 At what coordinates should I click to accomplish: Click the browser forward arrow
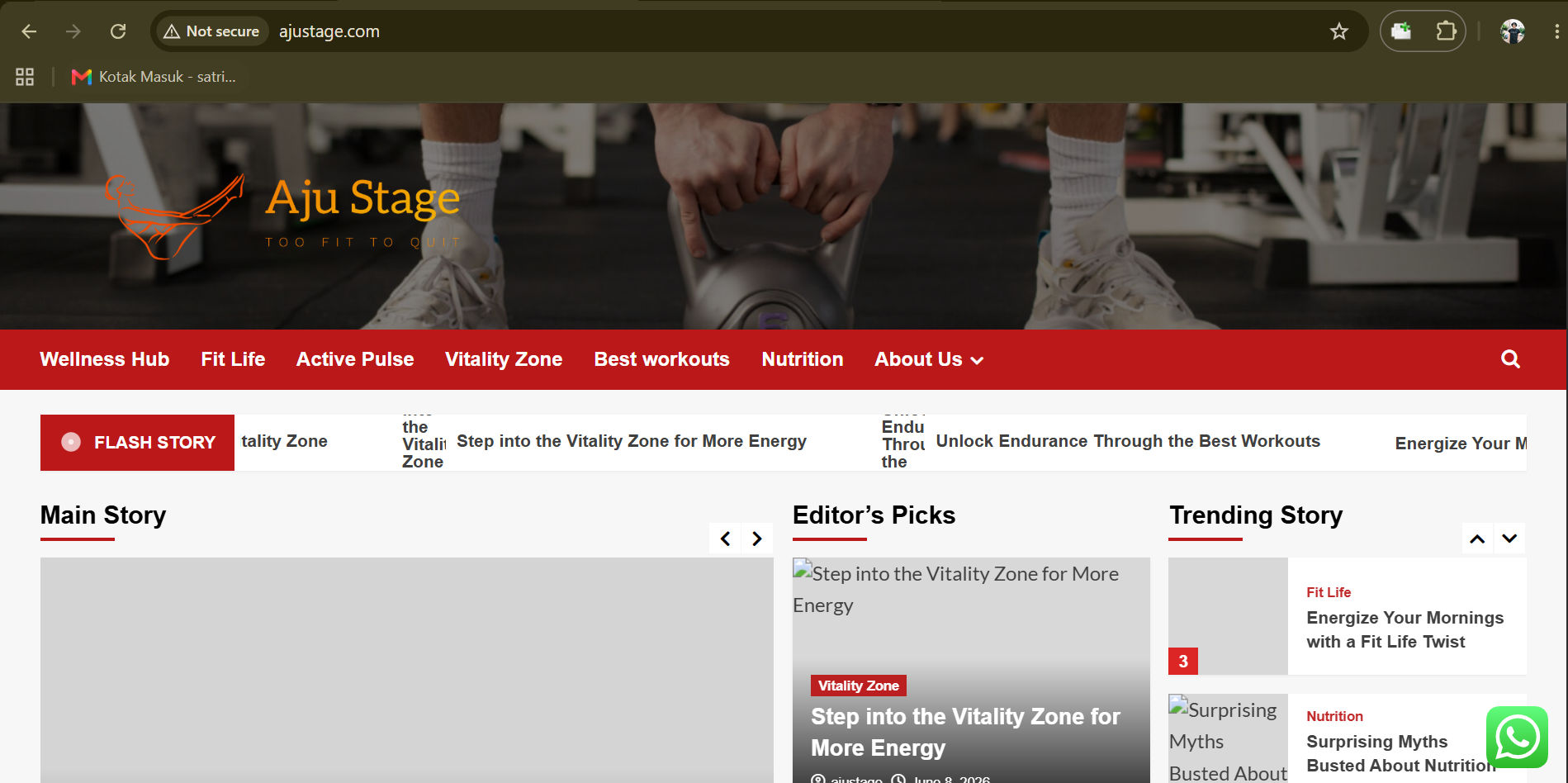point(73,31)
